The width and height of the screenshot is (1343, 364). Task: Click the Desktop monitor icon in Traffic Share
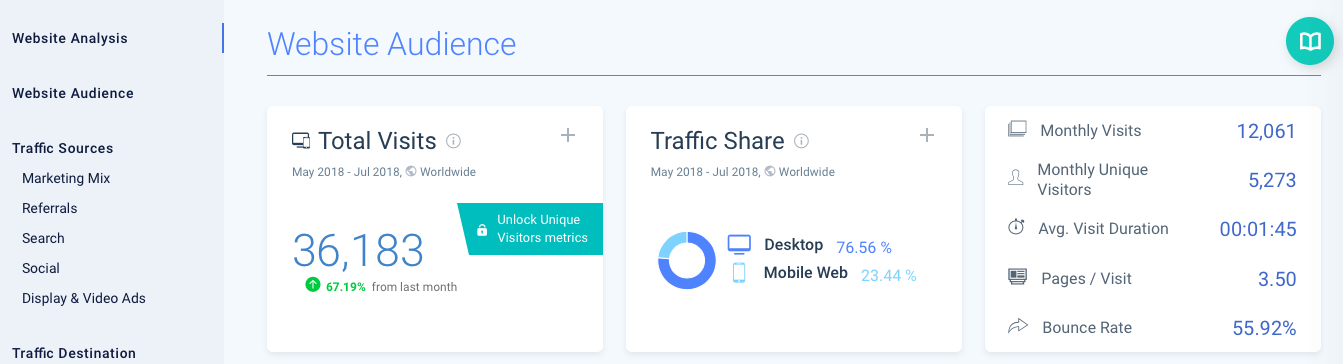pyautogui.click(x=739, y=244)
